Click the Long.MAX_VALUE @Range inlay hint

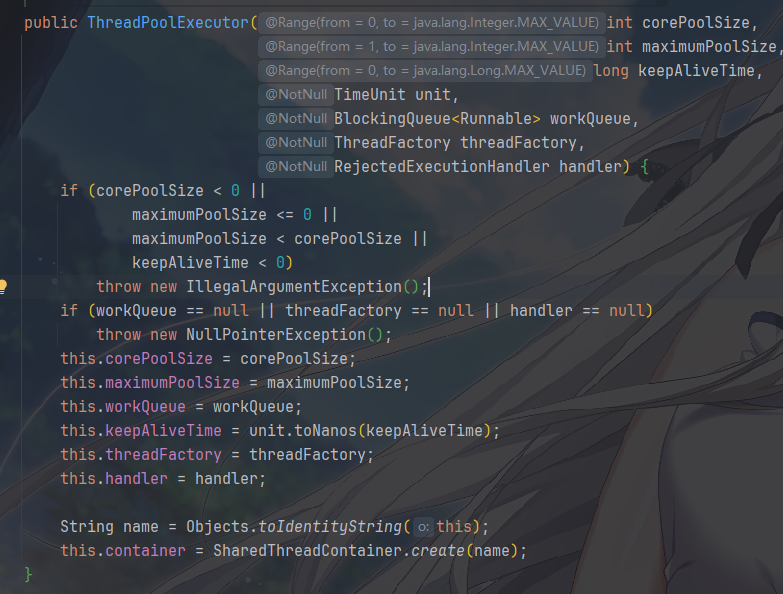pos(425,70)
